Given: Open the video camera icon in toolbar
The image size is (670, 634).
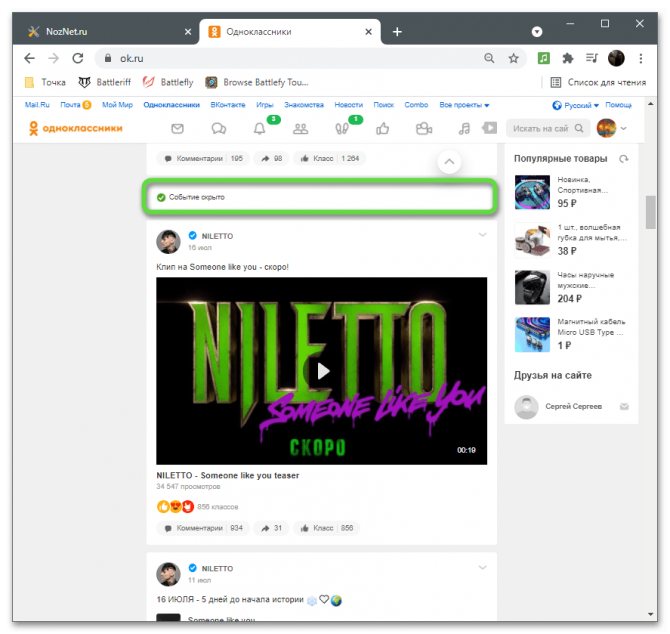Looking at the screenshot, I should [424, 129].
